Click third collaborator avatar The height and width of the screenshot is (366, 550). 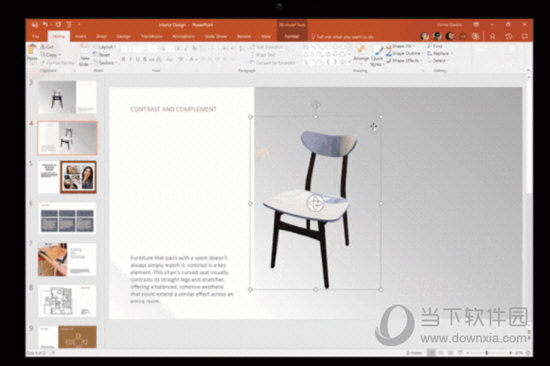(450, 36)
